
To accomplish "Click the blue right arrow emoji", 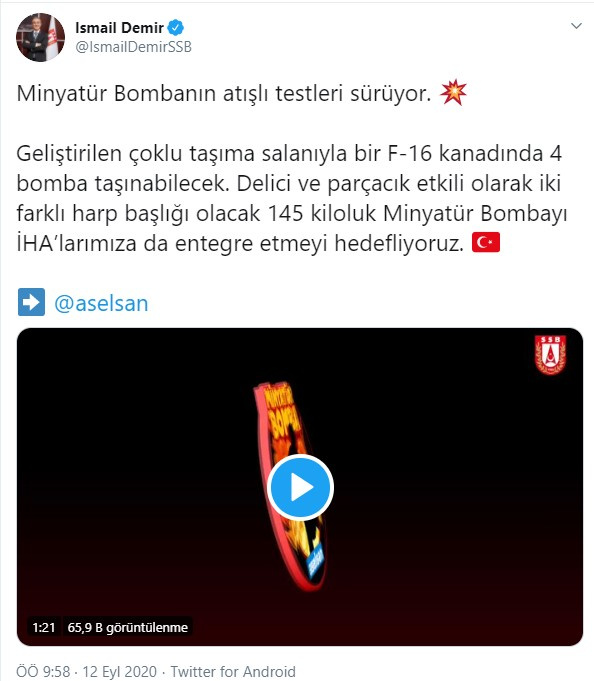I will (31, 302).
